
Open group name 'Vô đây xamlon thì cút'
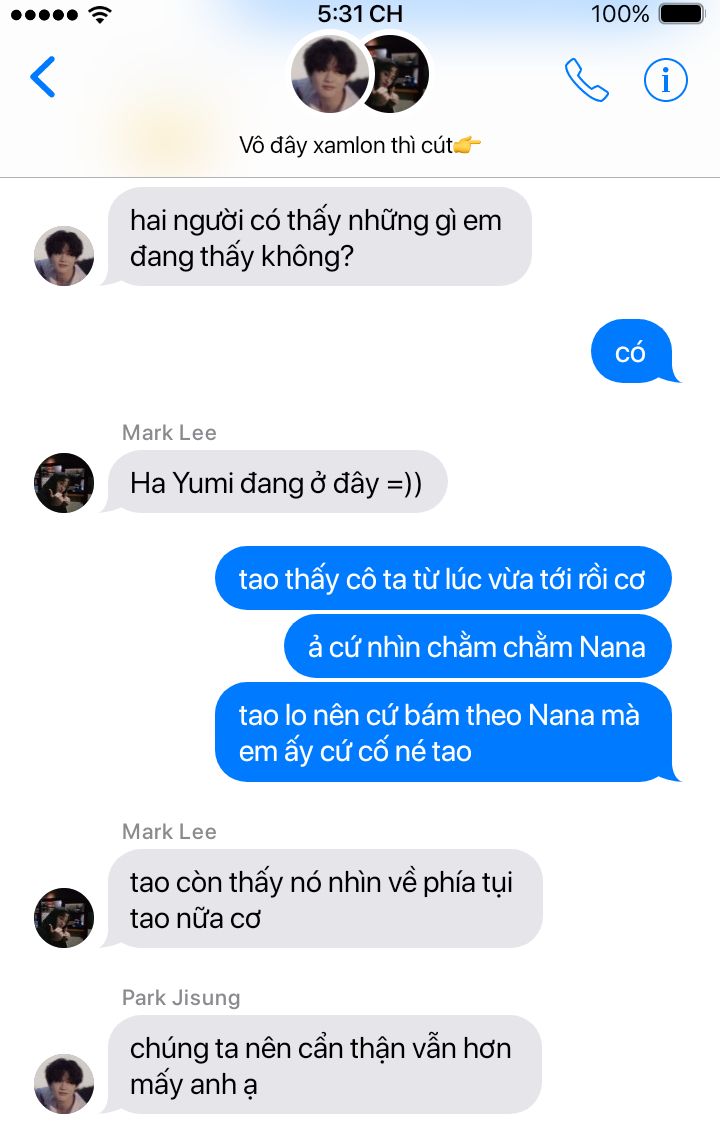point(360,145)
